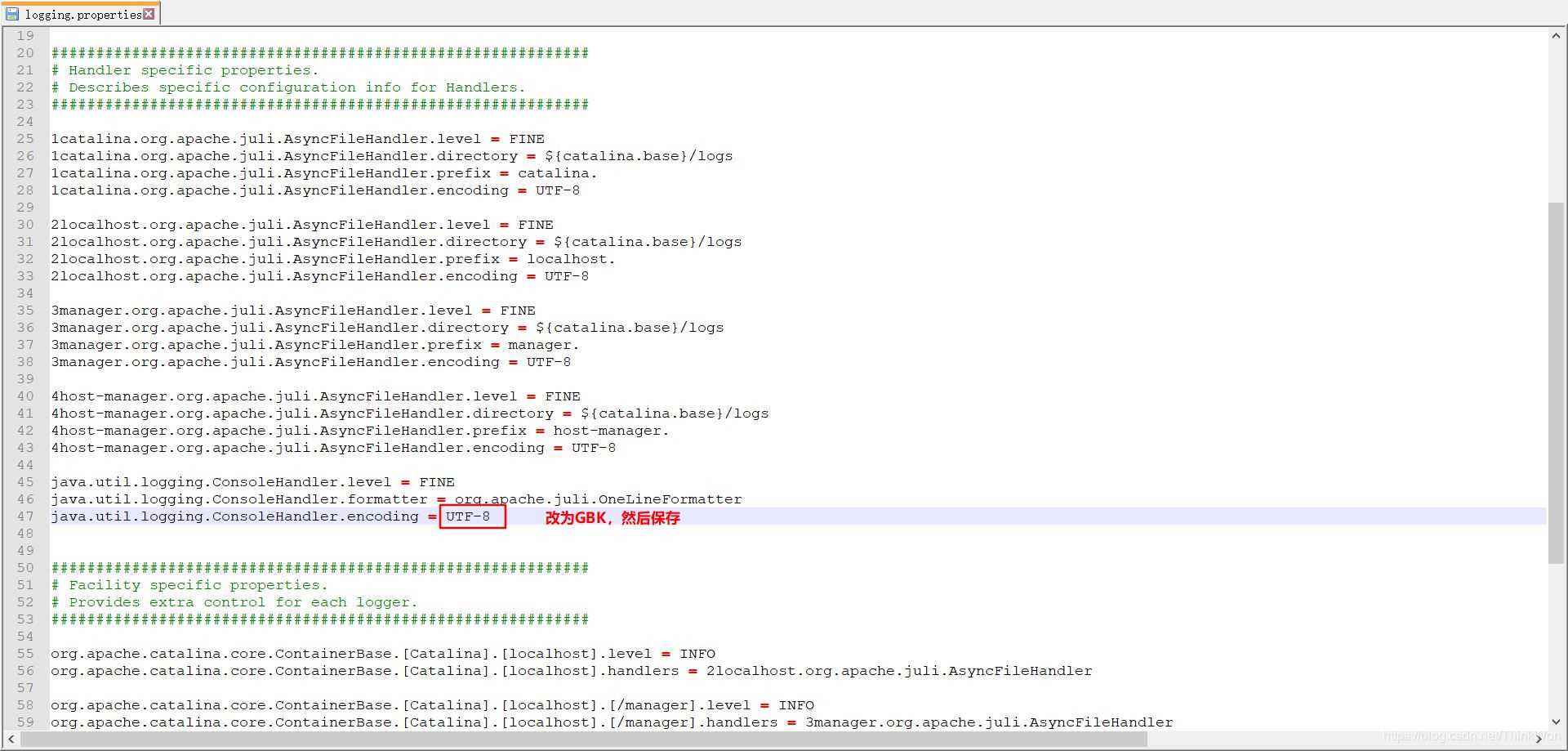Click FINE value on ConsoleHandler.level line
The image size is (1568, 751).
click(x=437, y=482)
